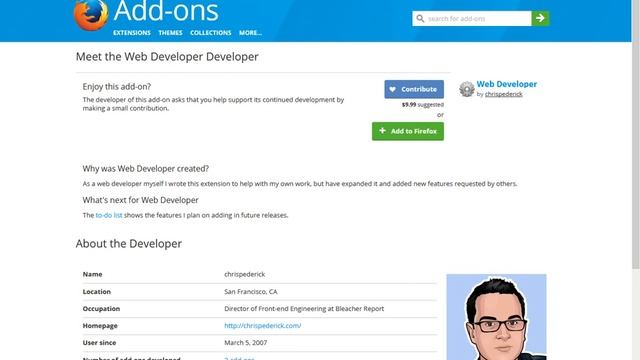Expand the More… menu
This screenshot has width=640, height=360.
coord(250,33)
